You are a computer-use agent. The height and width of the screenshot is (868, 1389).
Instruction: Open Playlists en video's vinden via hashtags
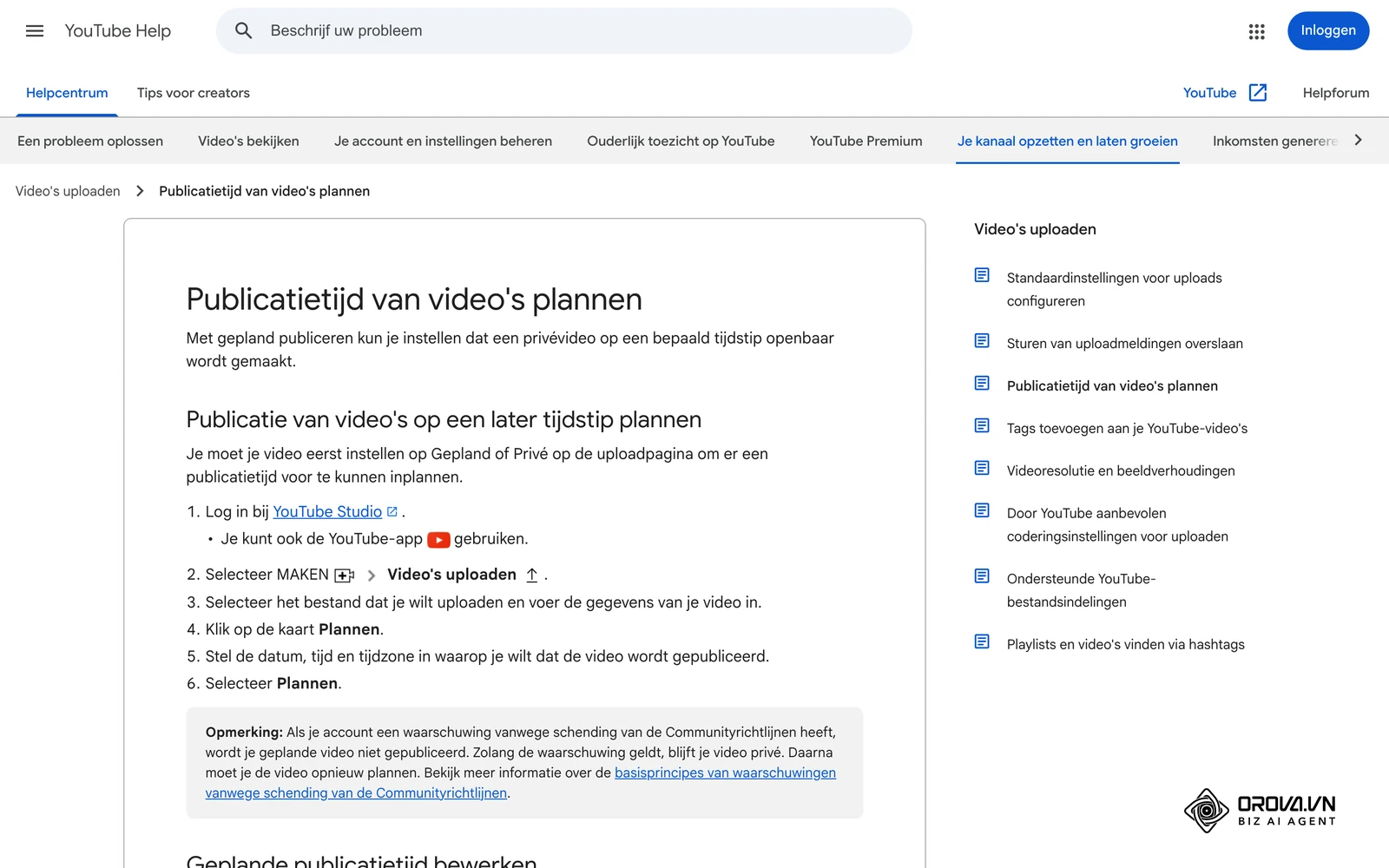point(1126,644)
